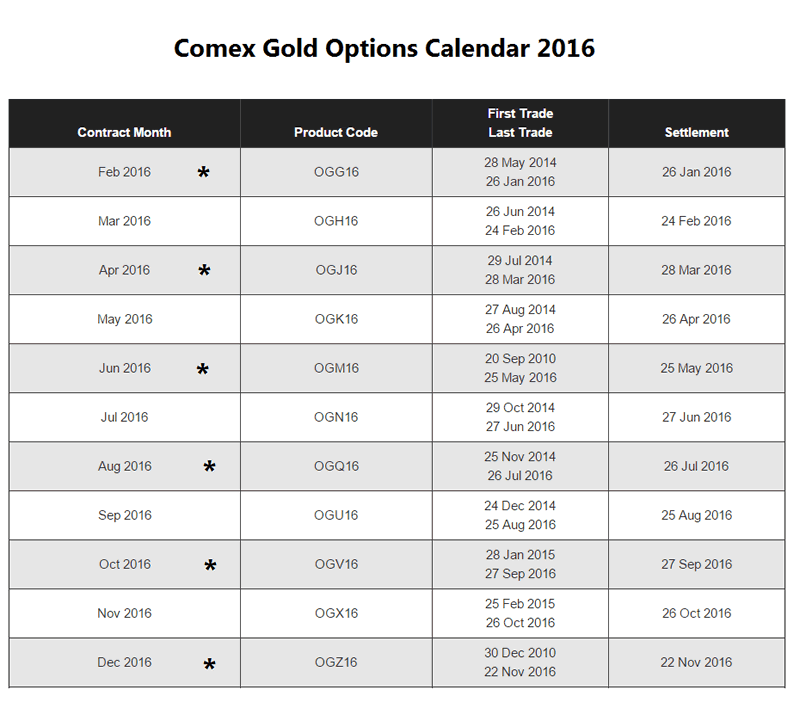This screenshot has height=709, width=800.
Task: Select the Mar 2016 contract month
Action: (124, 221)
